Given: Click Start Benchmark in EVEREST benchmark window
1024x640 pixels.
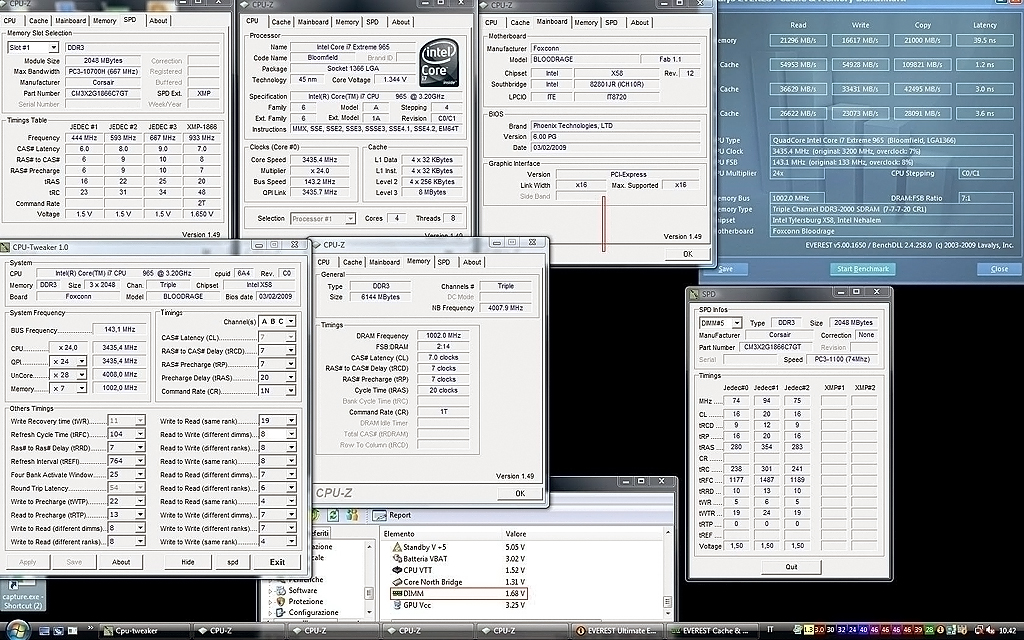Looking at the screenshot, I should click(x=863, y=269).
